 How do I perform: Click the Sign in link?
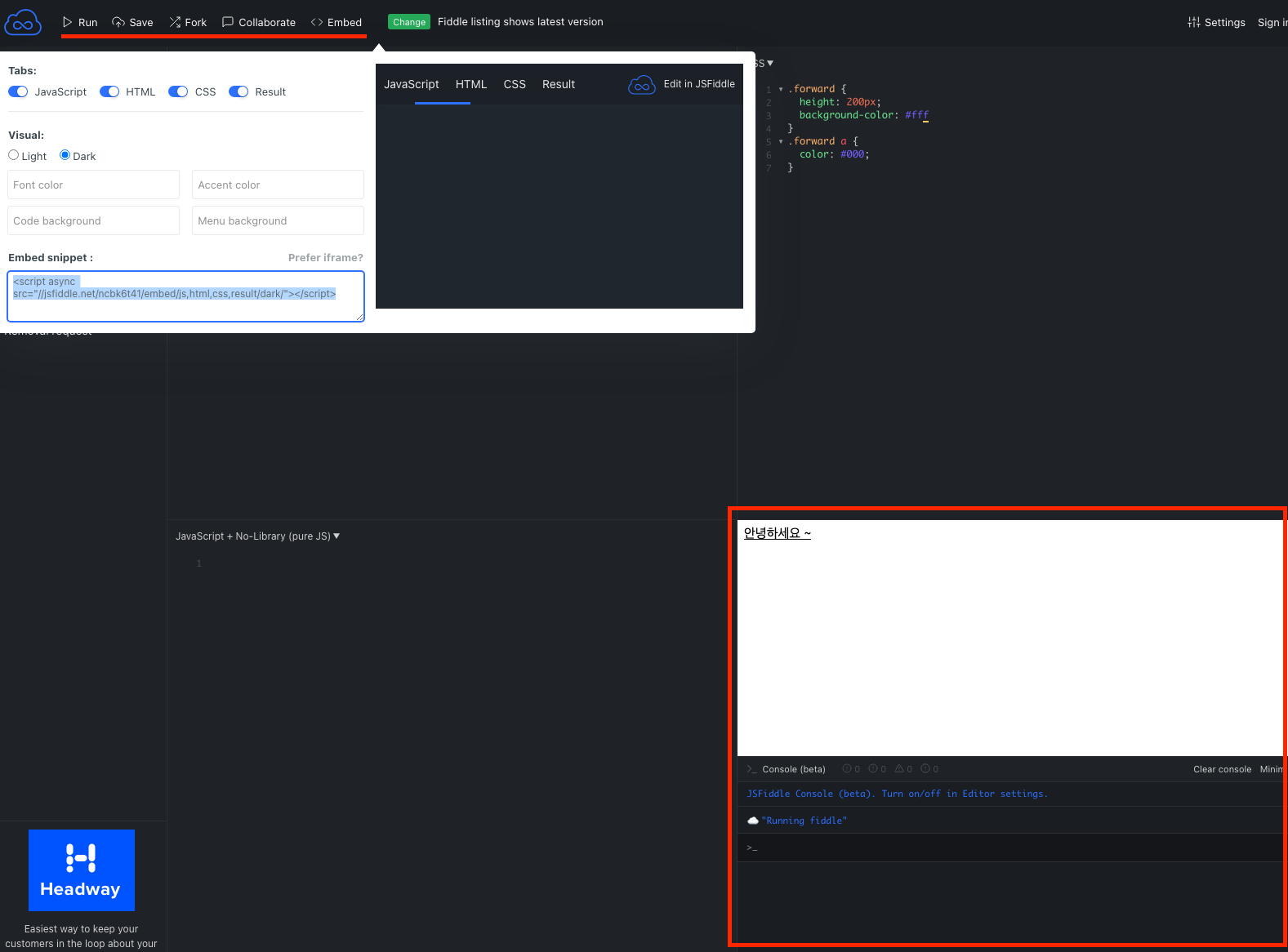point(1272,22)
